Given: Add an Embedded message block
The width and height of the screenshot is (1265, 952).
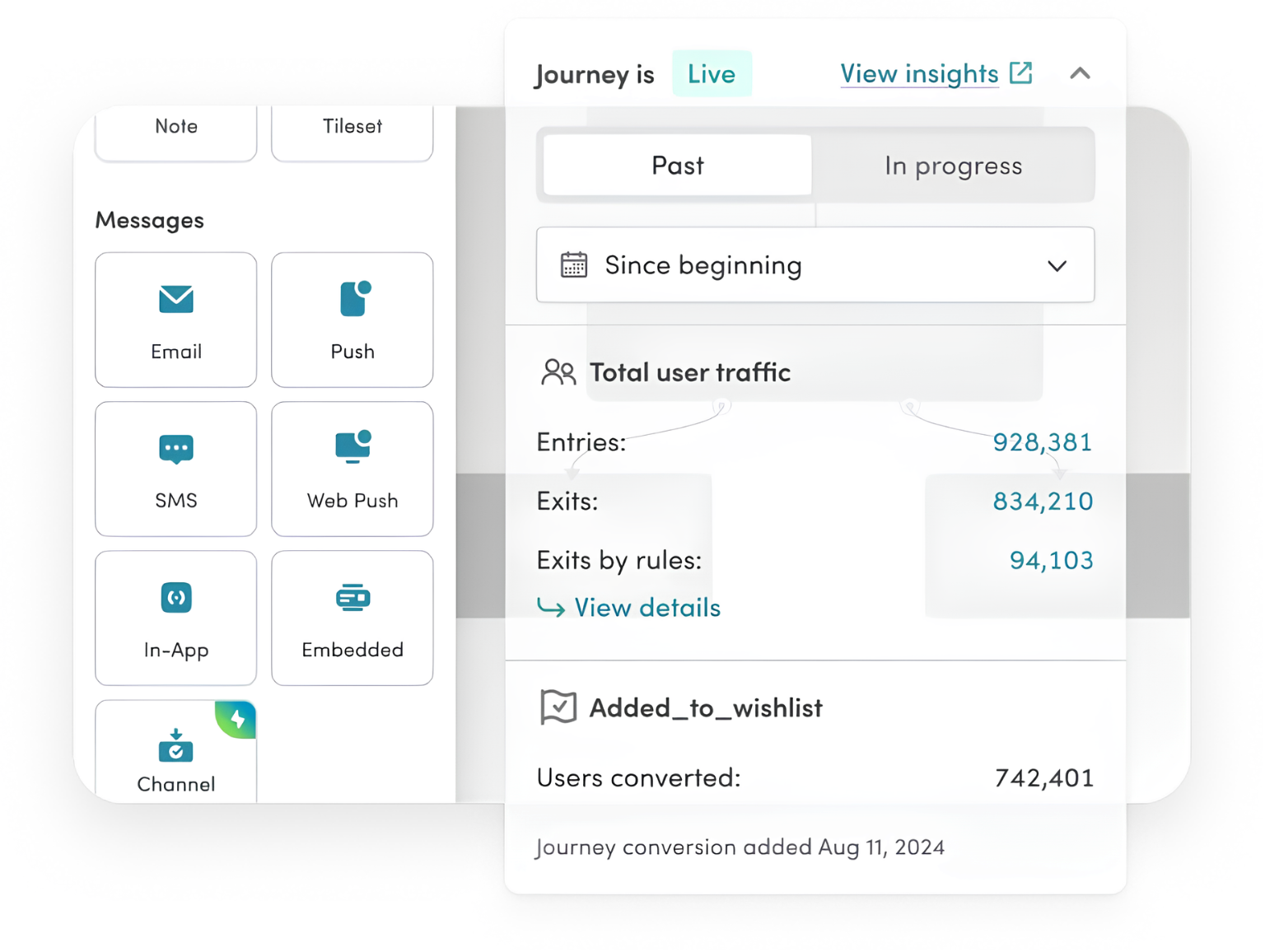Looking at the screenshot, I should [x=352, y=618].
